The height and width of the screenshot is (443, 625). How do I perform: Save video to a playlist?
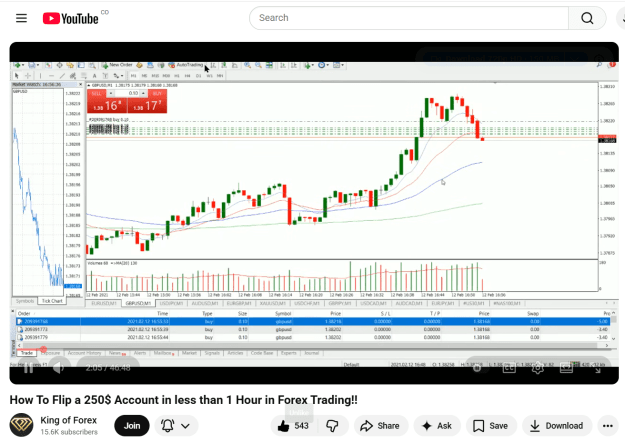coord(491,426)
